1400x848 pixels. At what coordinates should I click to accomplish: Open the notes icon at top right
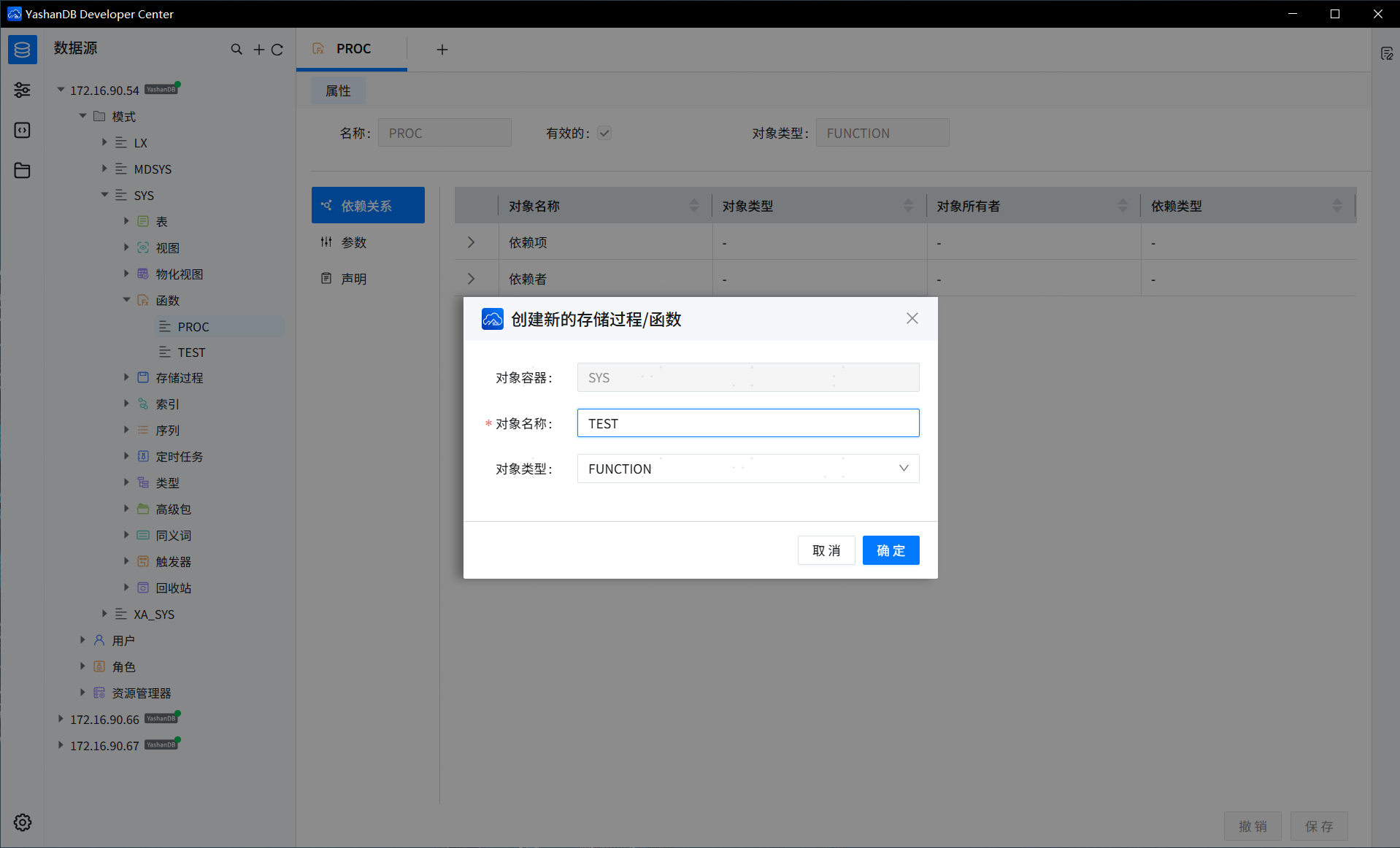click(1387, 53)
